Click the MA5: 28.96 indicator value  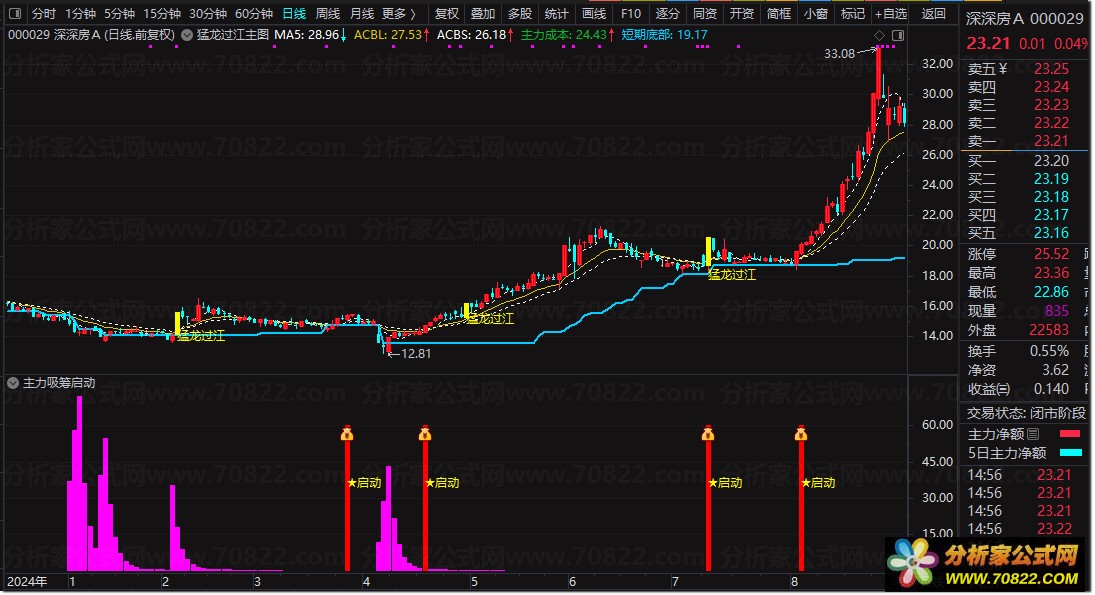pyautogui.click(x=311, y=35)
